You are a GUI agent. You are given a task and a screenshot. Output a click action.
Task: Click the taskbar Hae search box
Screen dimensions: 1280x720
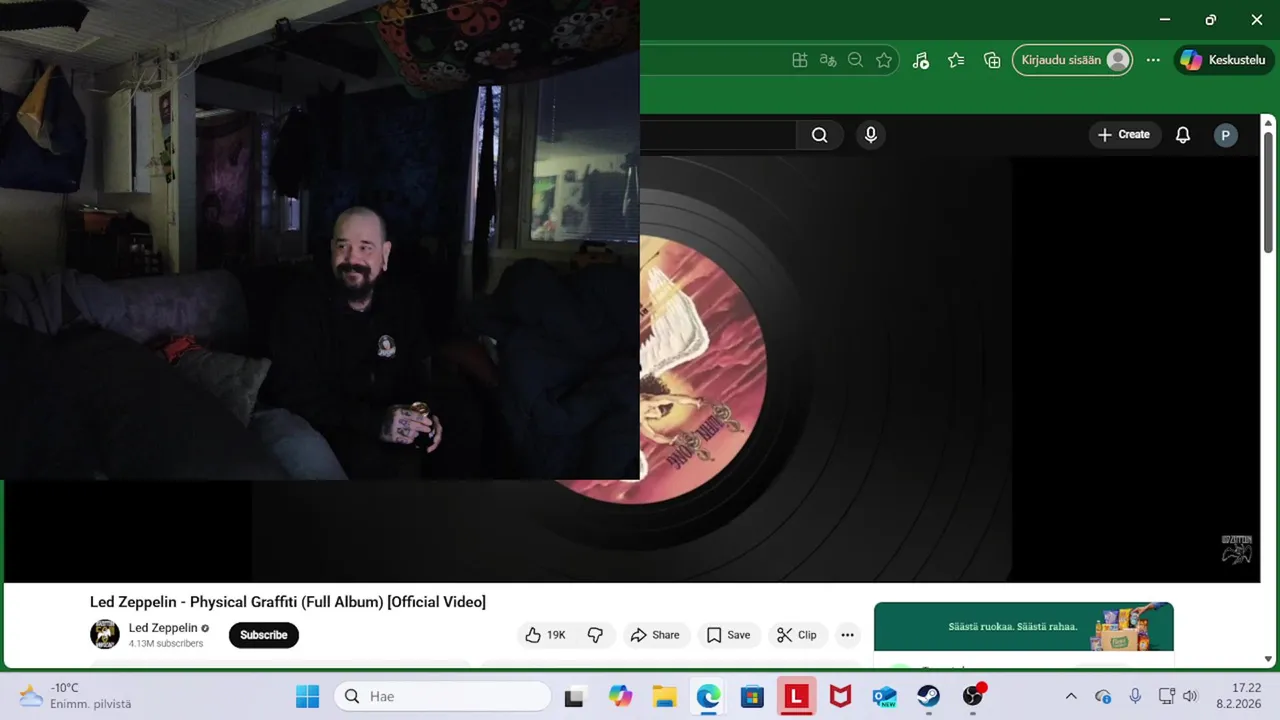pyautogui.click(x=442, y=696)
